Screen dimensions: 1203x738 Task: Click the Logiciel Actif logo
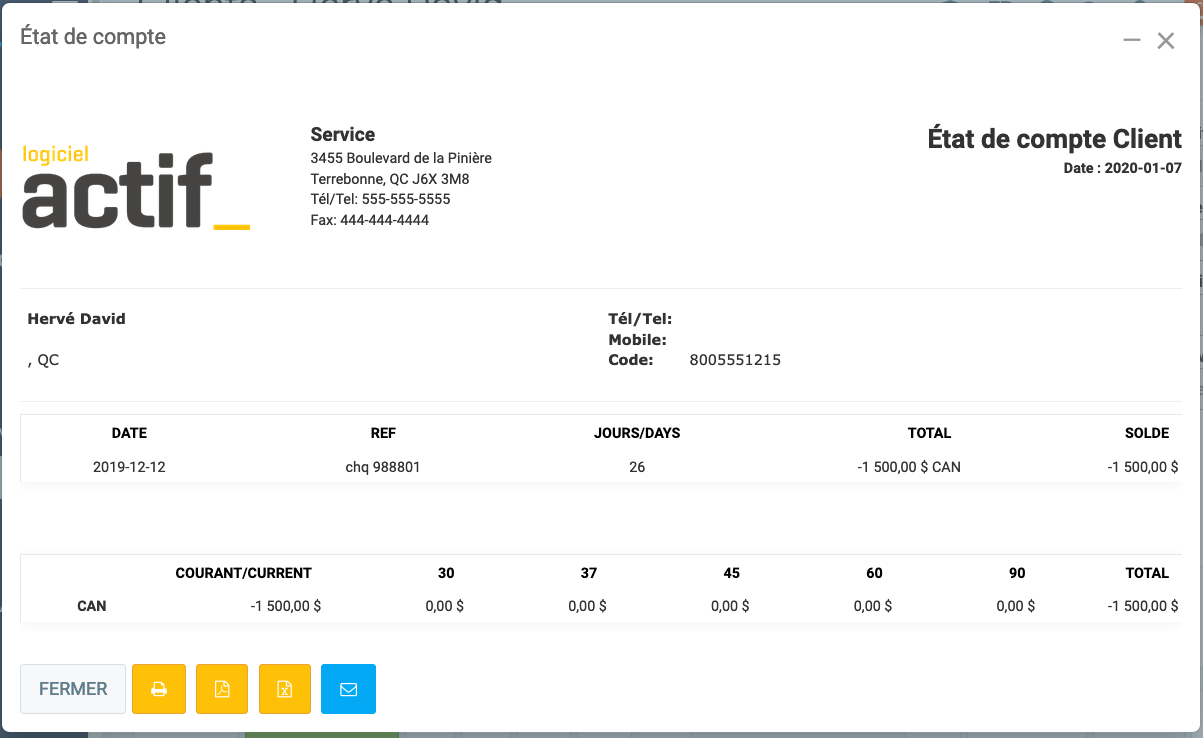[x=136, y=188]
